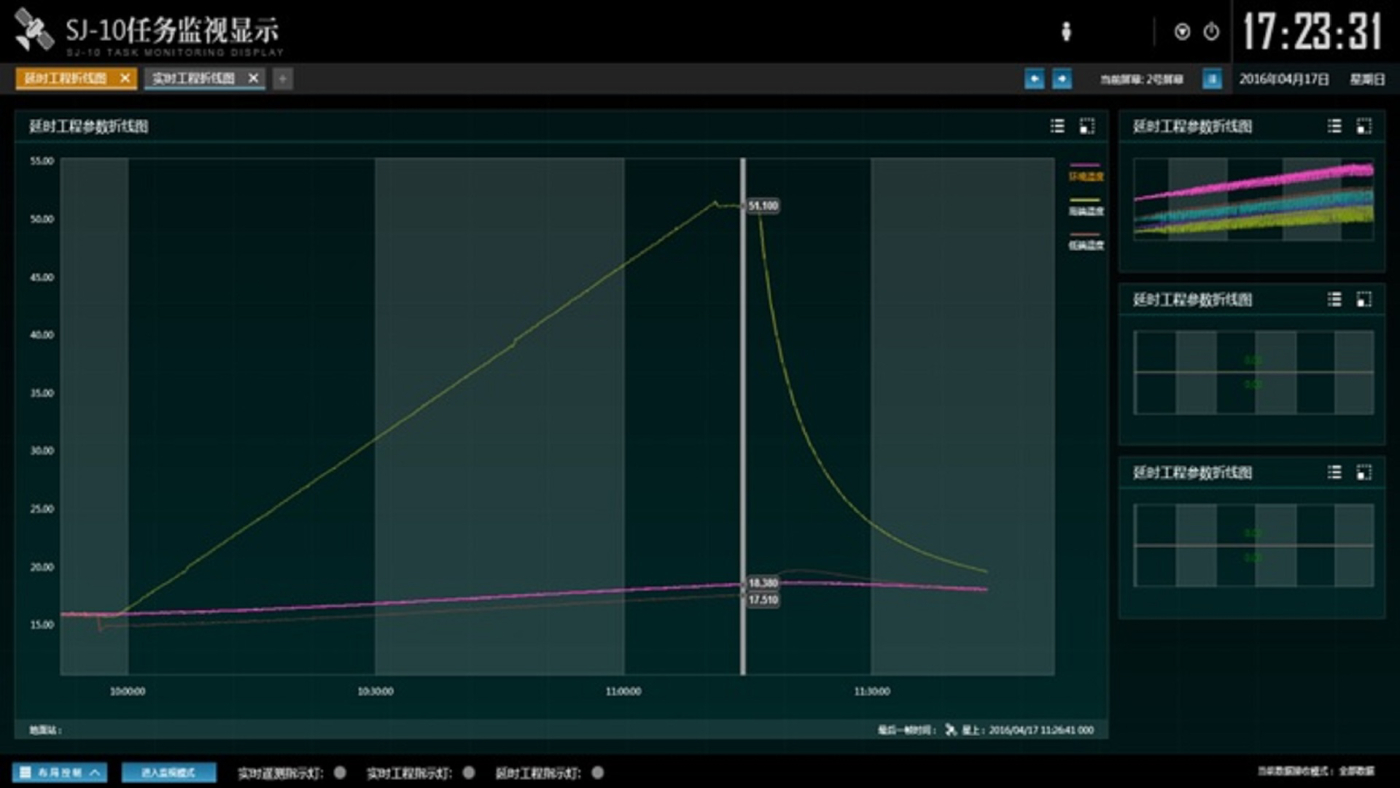This screenshot has height=788, width=1400.
Task: Click the 进入监视模式 button
Action: (x=169, y=773)
